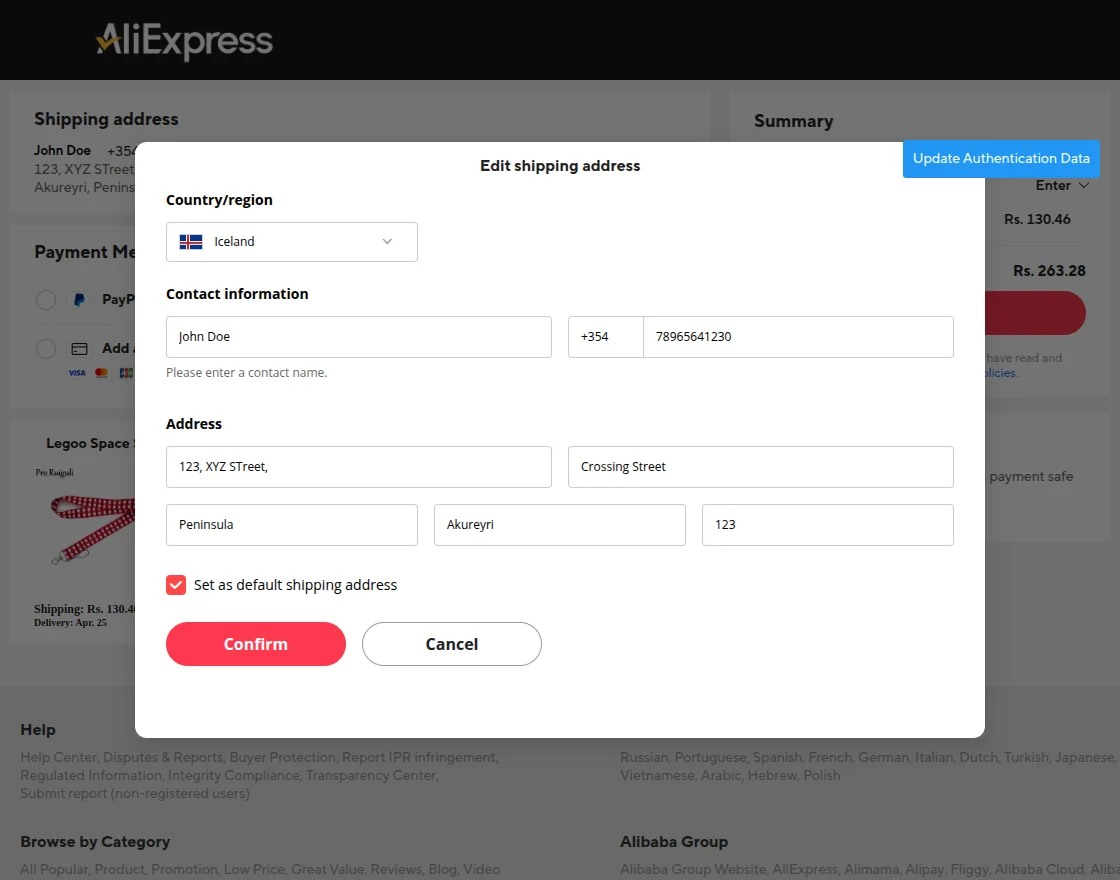Expand the Enter section in Summary

pos(1063,185)
